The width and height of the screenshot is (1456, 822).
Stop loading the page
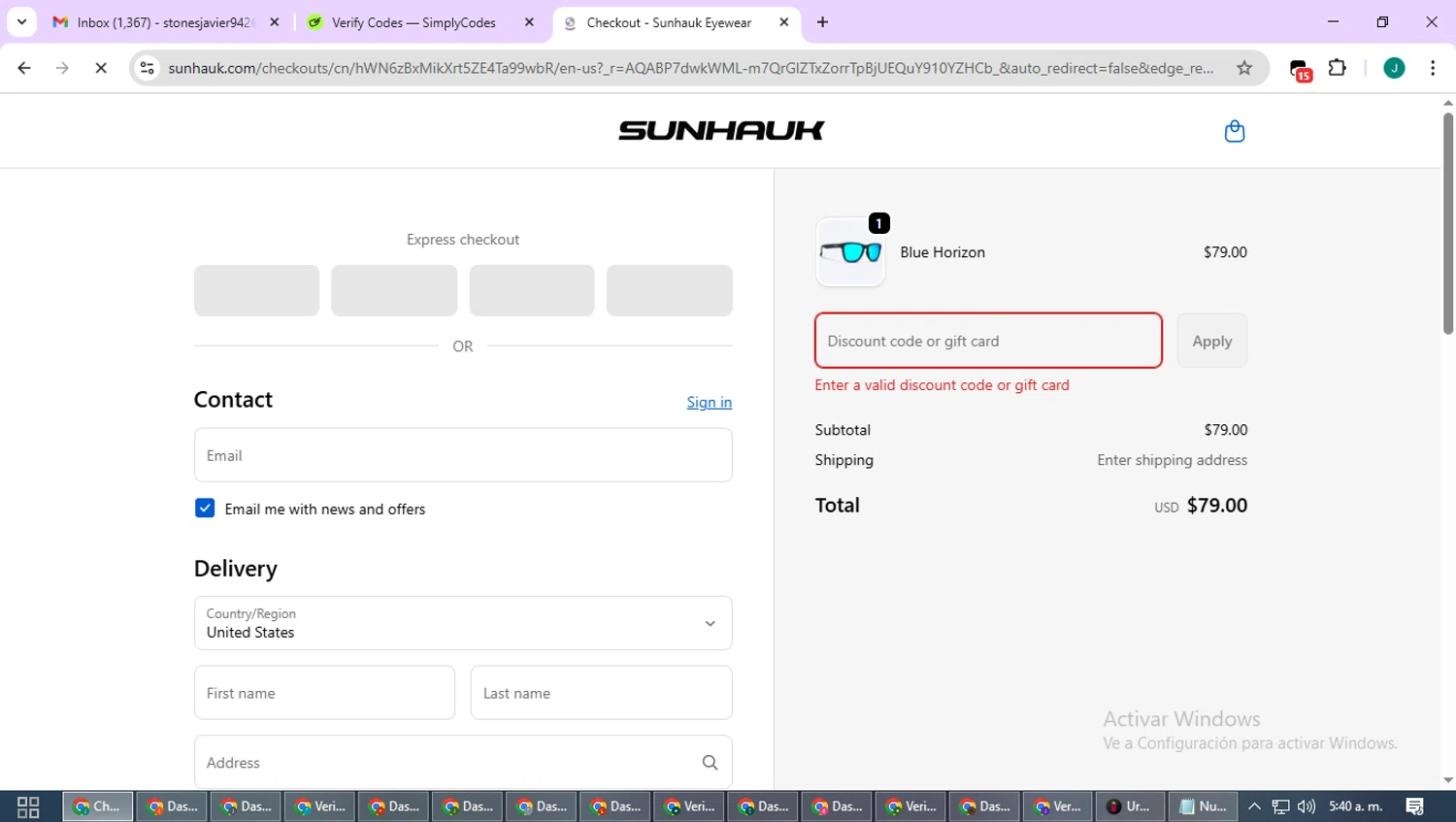[x=100, y=68]
